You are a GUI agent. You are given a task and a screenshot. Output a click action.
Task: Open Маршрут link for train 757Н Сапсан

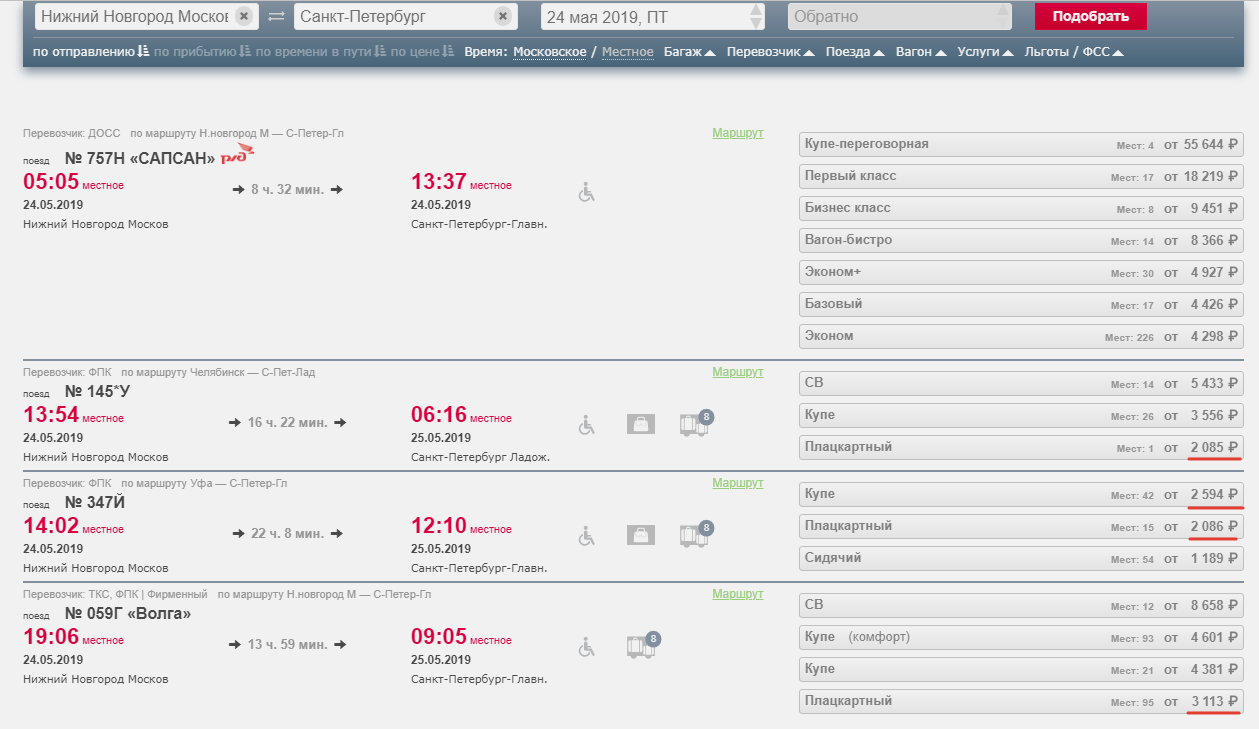pyautogui.click(x=737, y=133)
